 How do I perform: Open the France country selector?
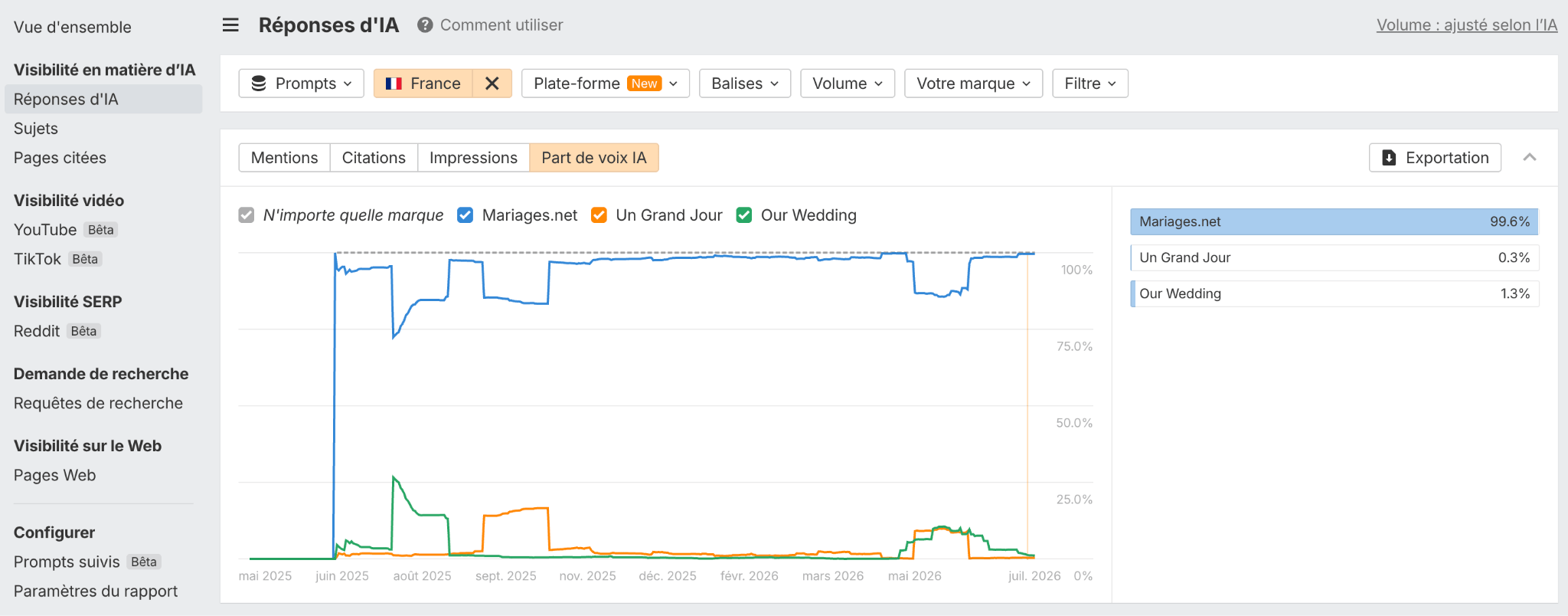coord(423,84)
